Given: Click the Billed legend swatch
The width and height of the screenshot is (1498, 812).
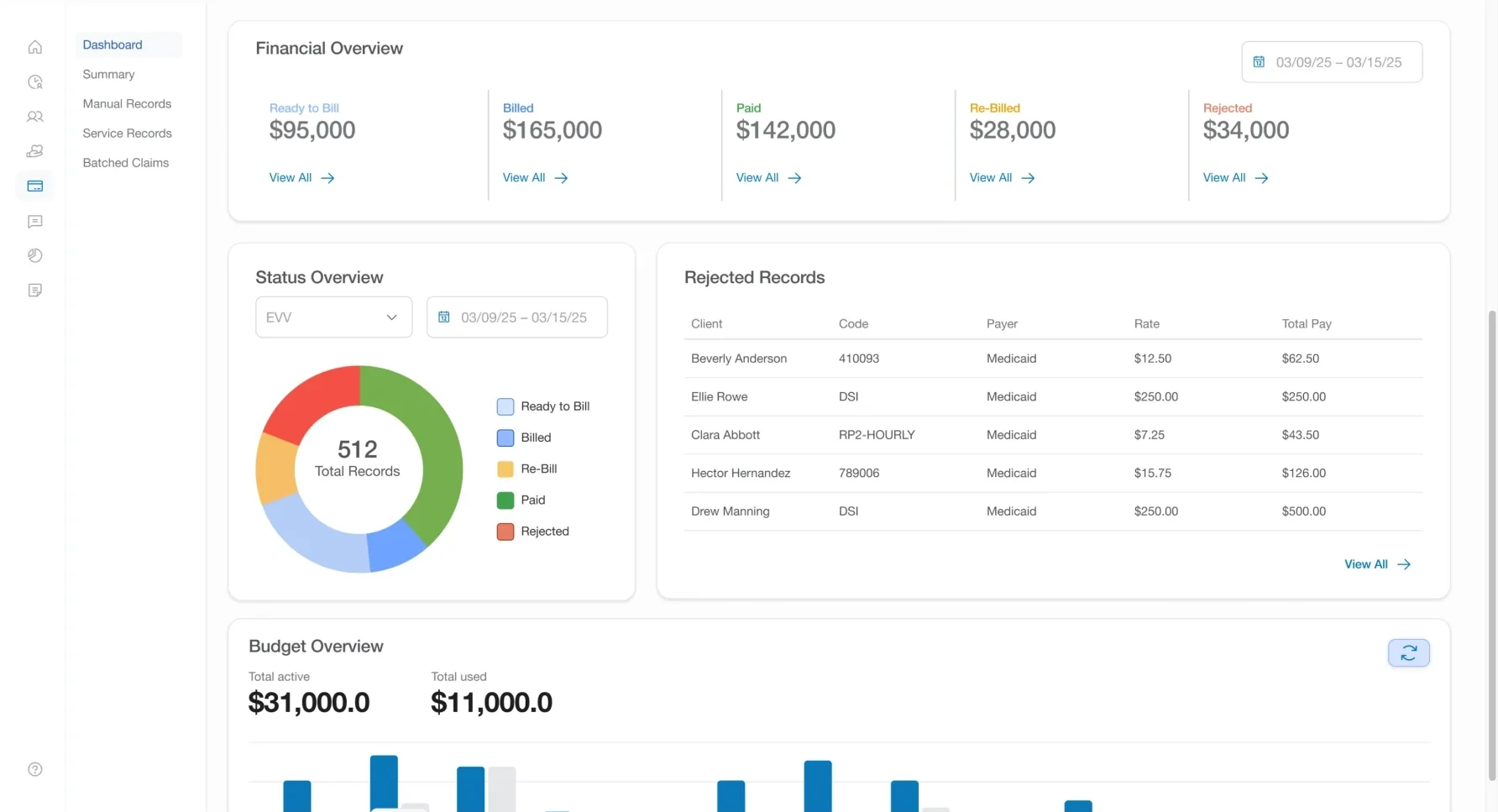Looking at the screenshot, I should (505, 437).
